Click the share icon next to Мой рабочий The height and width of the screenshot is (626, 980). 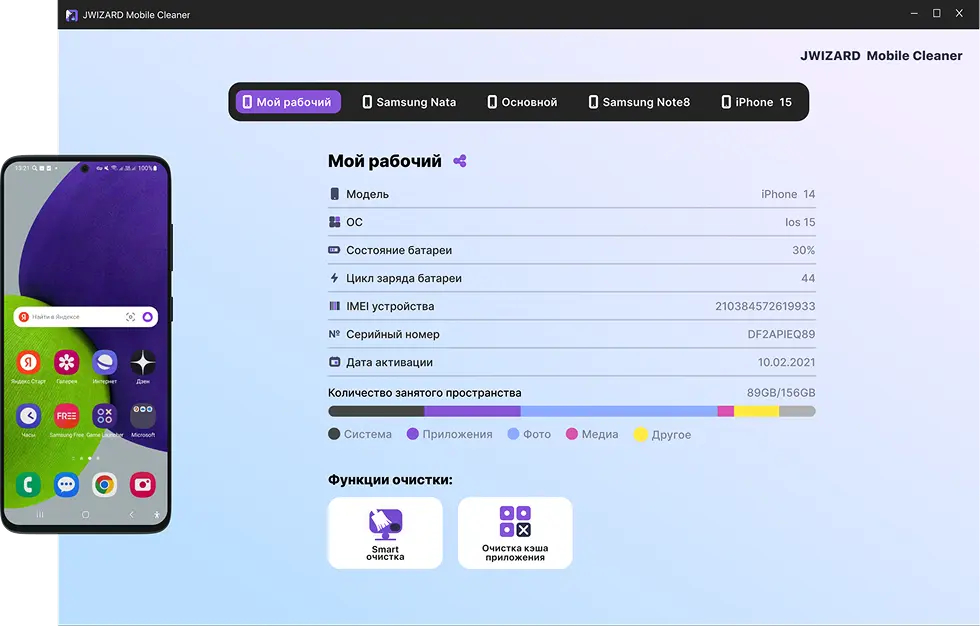click(x=460, y=161)
